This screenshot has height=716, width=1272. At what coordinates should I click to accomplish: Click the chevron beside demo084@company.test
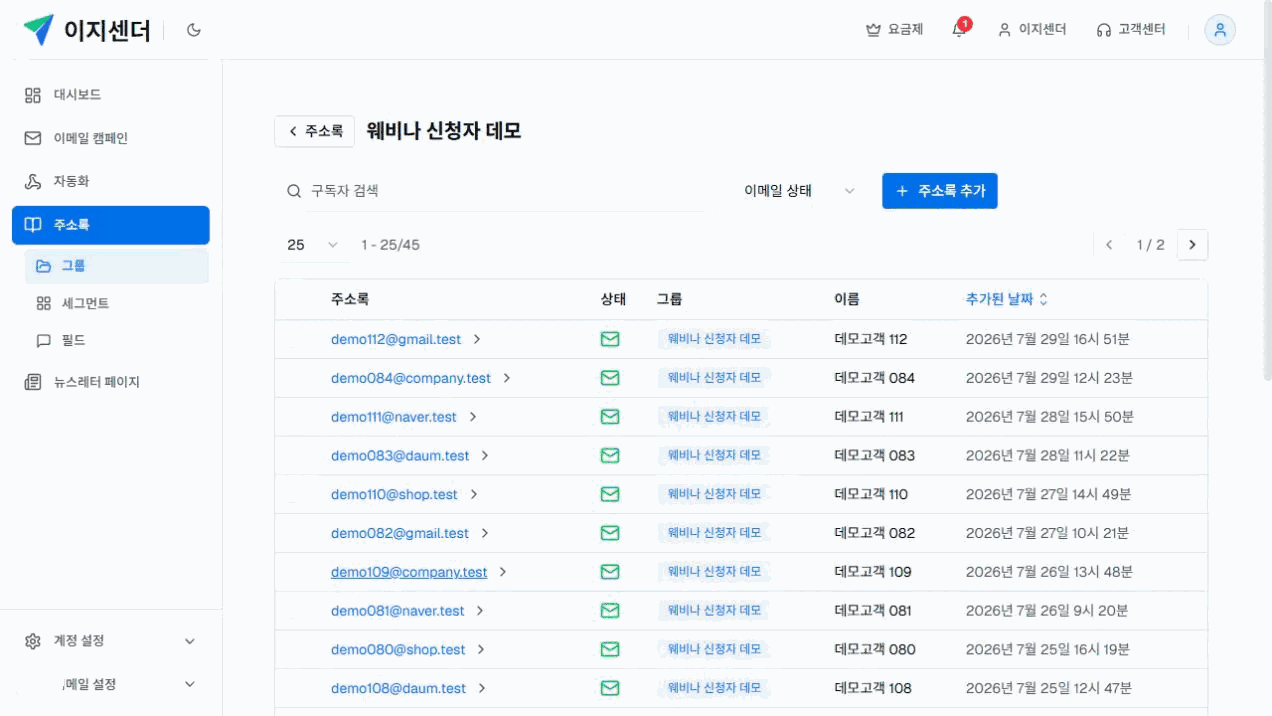coord(507,378)
